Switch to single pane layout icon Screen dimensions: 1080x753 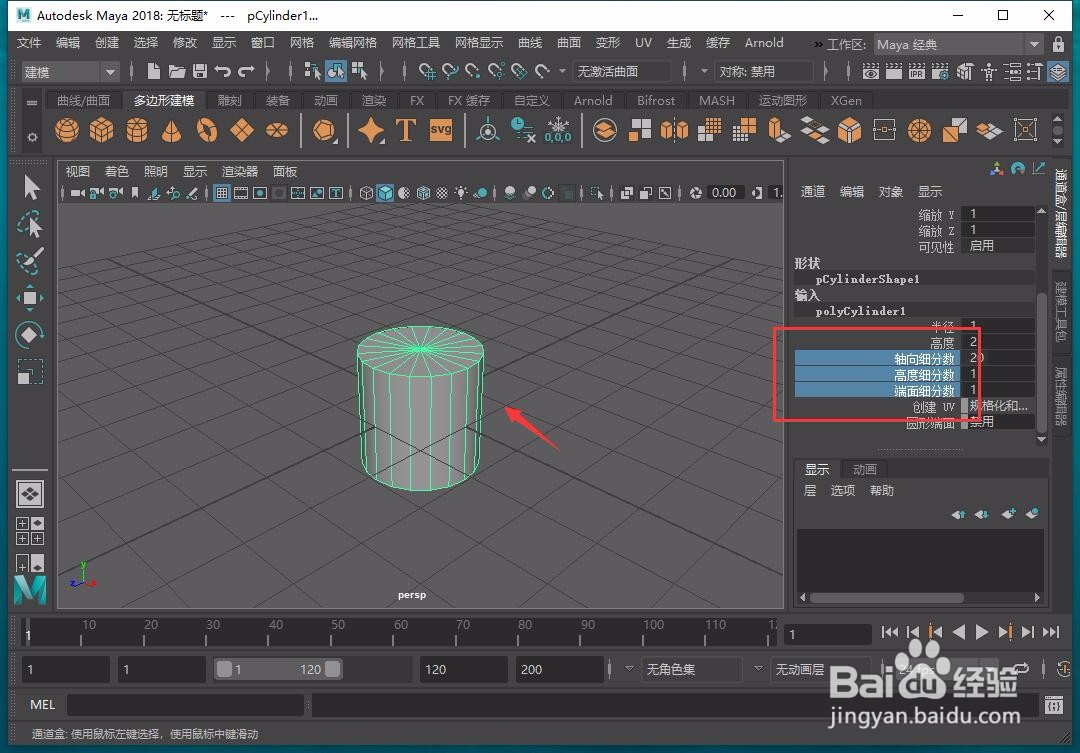point(30,494)
